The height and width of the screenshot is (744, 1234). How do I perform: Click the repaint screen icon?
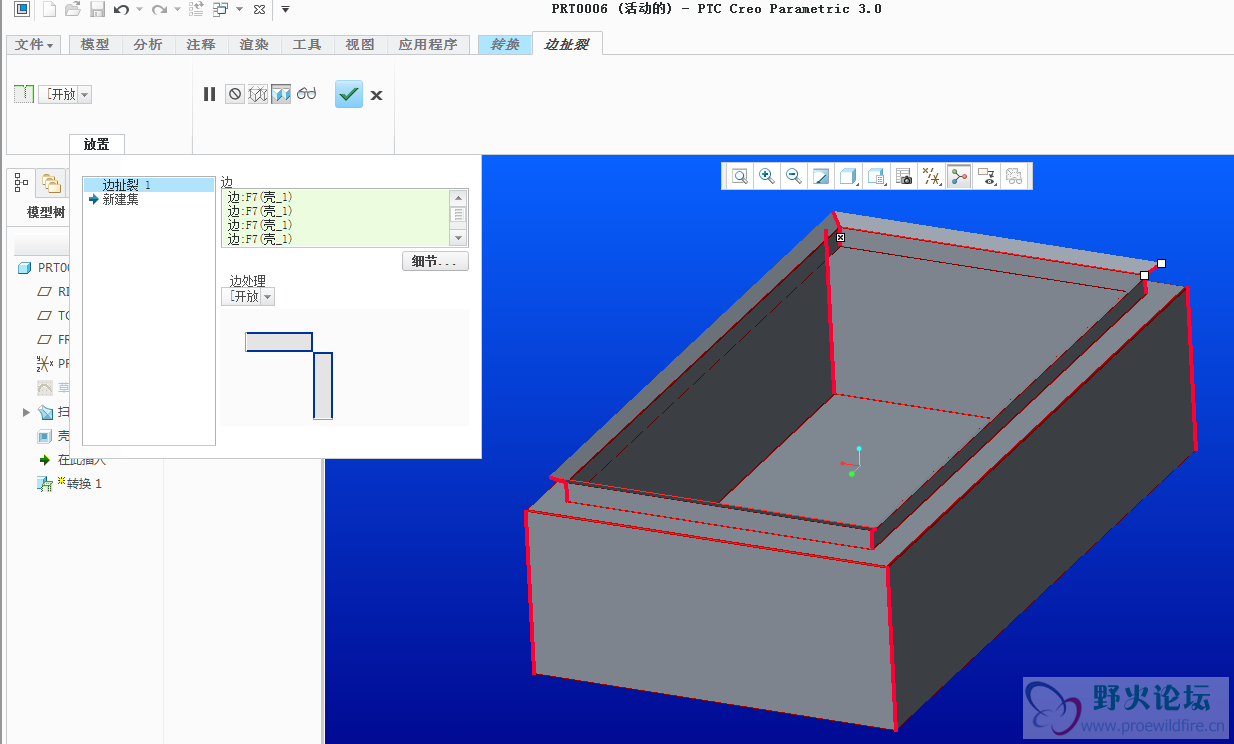(821, 176)
